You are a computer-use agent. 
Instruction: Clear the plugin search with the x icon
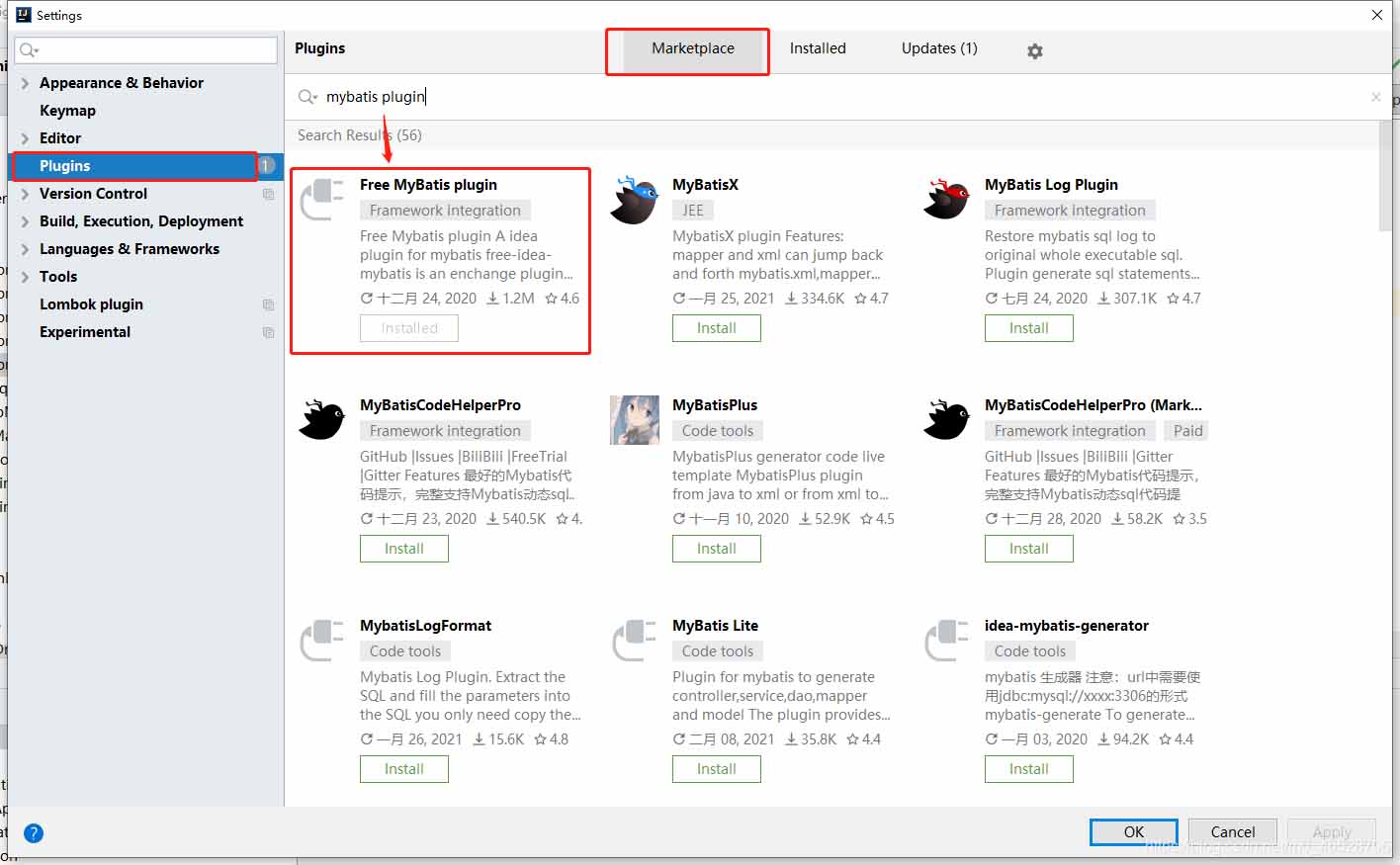click(1375, 97)
